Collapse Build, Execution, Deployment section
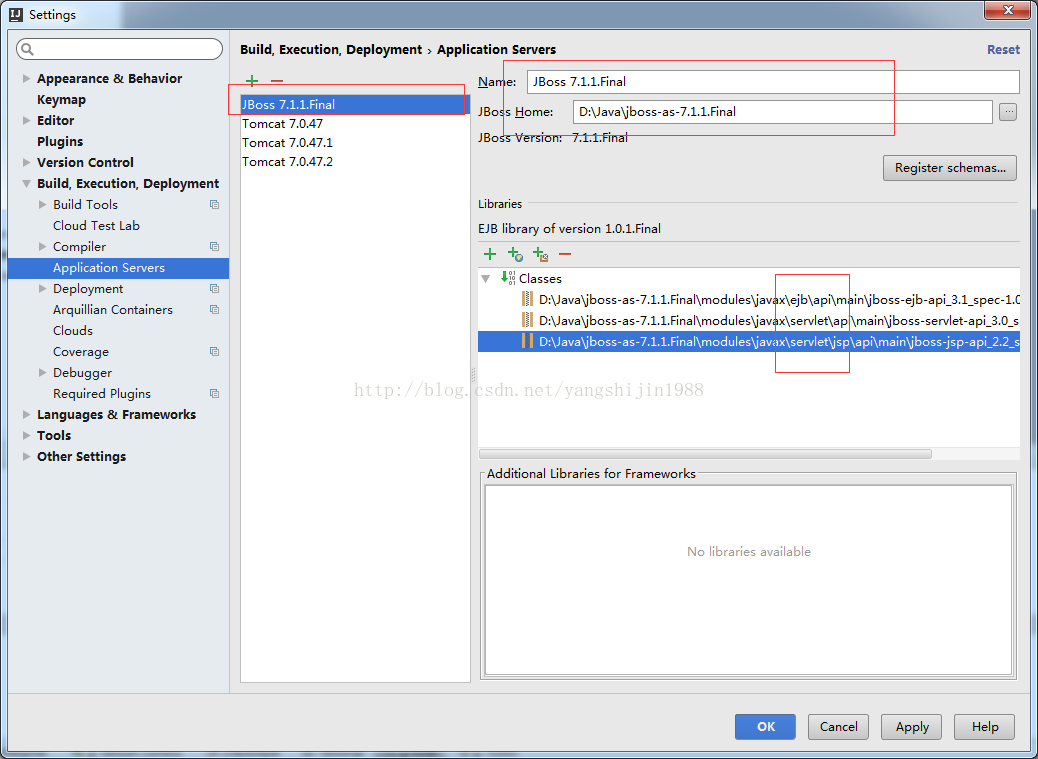The width and height of the screenshot is (1038, 759). [x=26, y=183]
